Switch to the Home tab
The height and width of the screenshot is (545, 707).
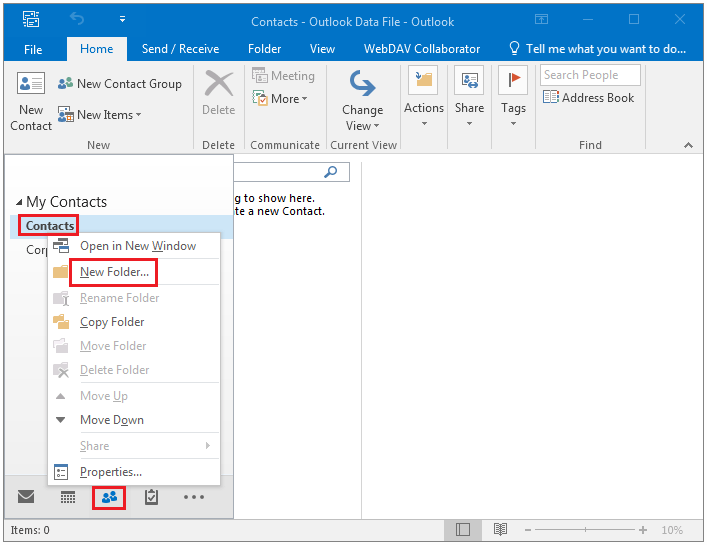pos(96,49)
